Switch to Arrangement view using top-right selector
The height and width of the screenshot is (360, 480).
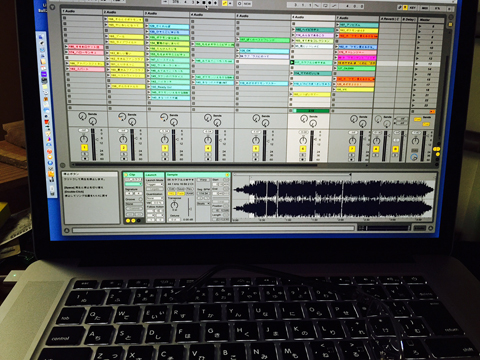[451, 17]
